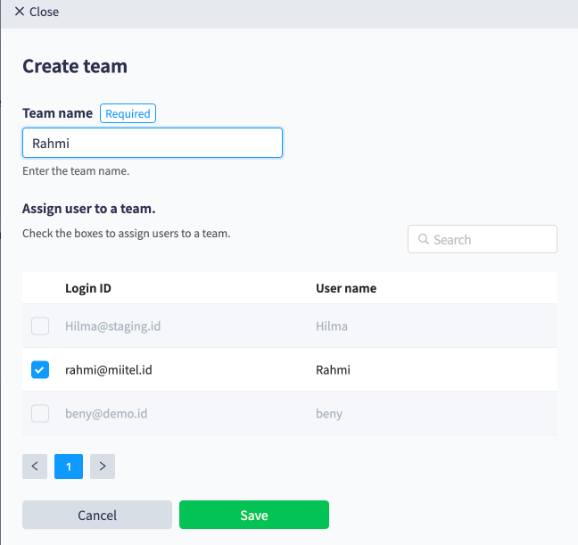Image resolution: width=578 pixels, height=545 pixels.
Task: Select page 1 in pagination
Action: (x=69, y=466)
